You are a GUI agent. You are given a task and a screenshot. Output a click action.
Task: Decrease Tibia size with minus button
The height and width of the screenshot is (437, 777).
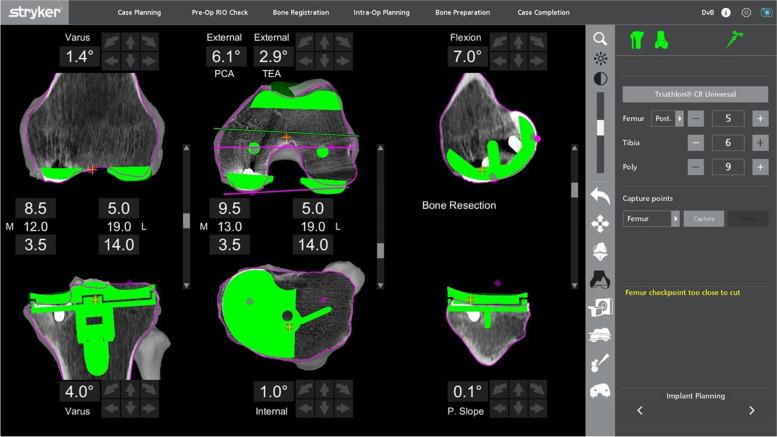695,143
